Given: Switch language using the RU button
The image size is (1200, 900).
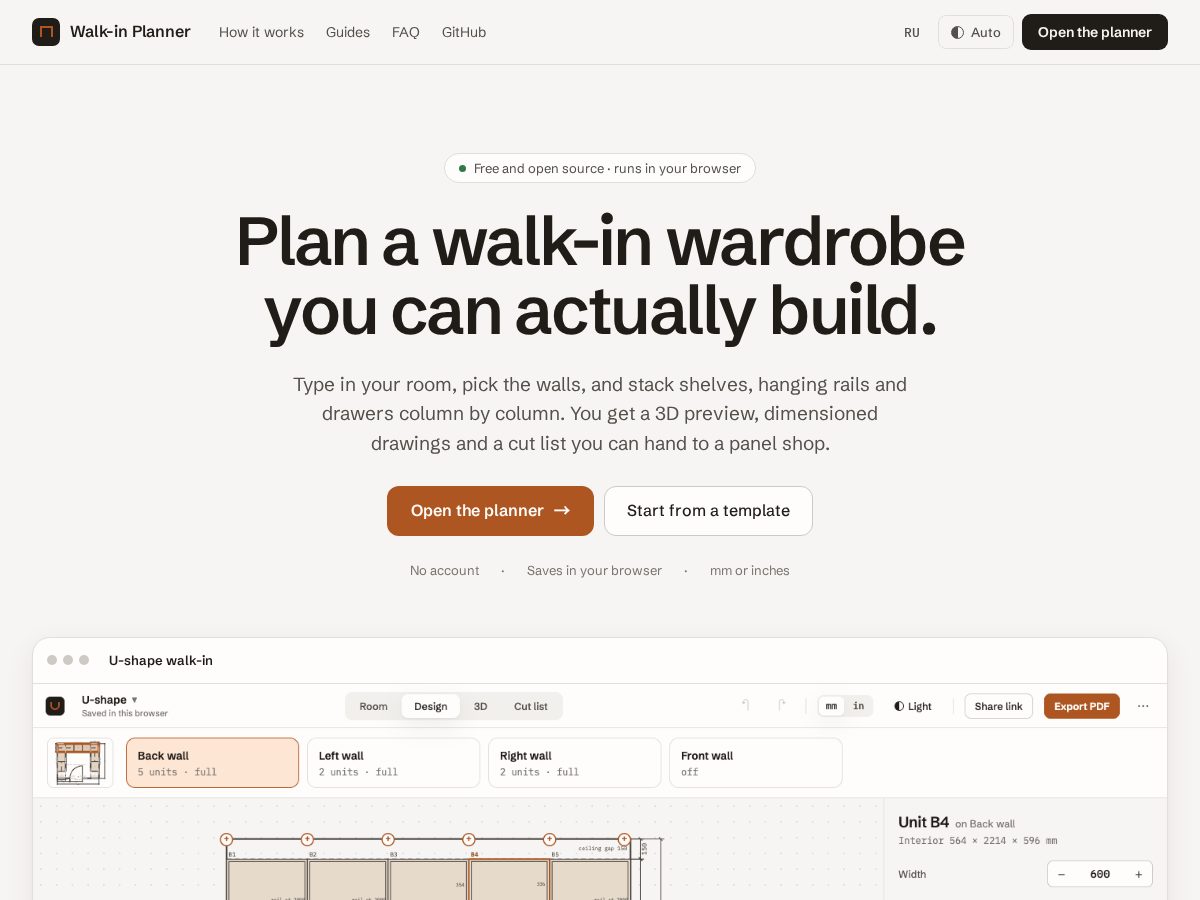Looking at the screenshot, I should (912, 32).
